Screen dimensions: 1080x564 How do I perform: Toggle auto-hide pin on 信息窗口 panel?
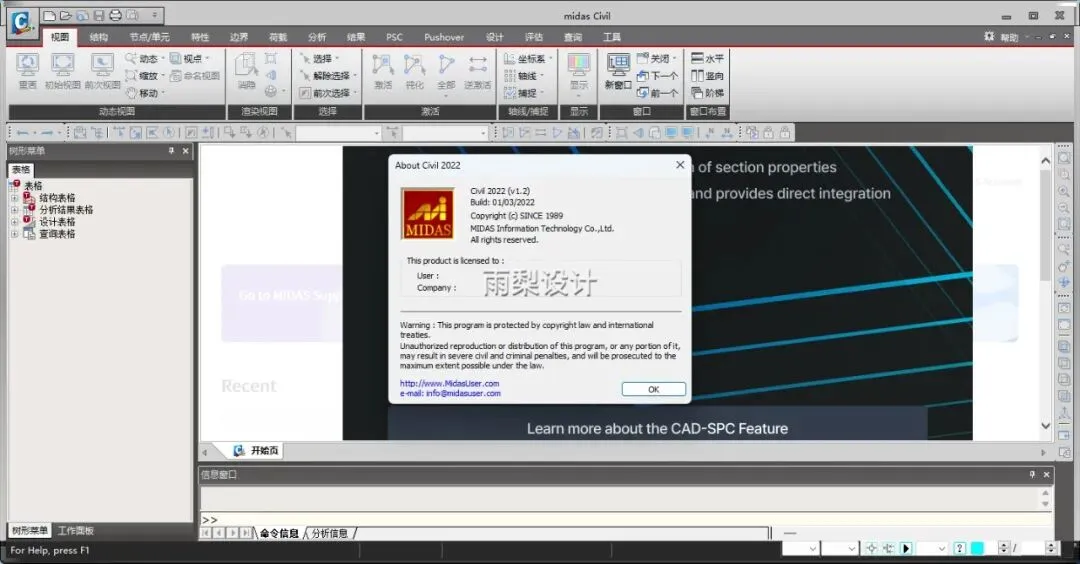click(x=1032, y=474)
